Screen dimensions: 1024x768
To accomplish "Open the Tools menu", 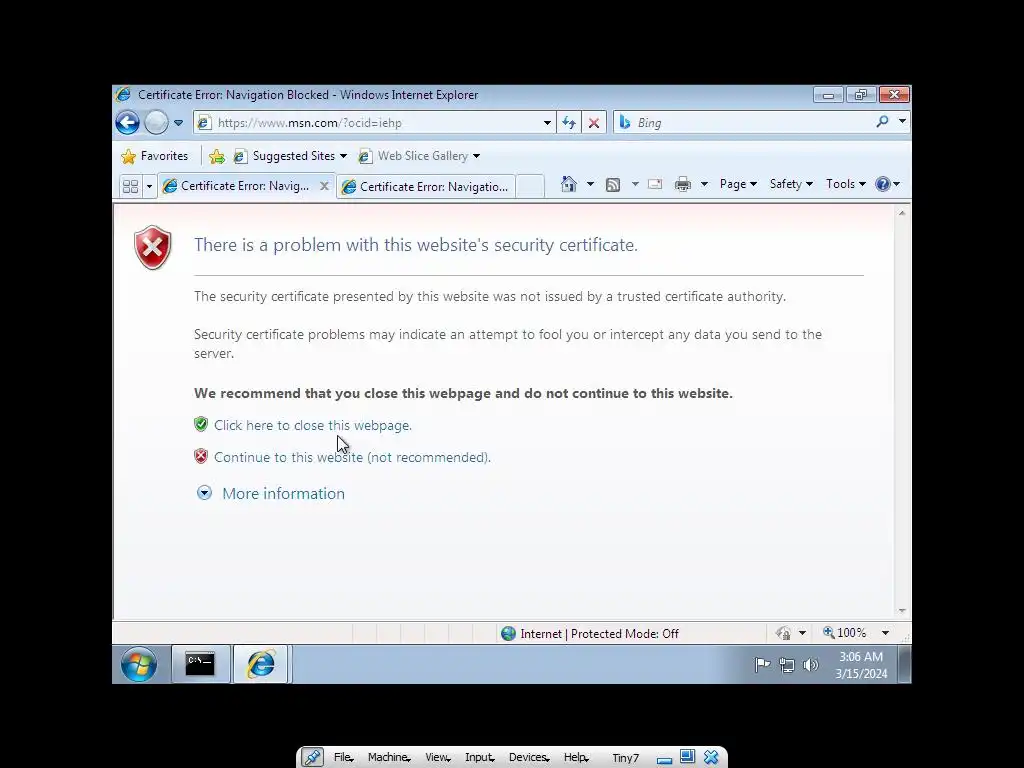I will pos(845,184).
